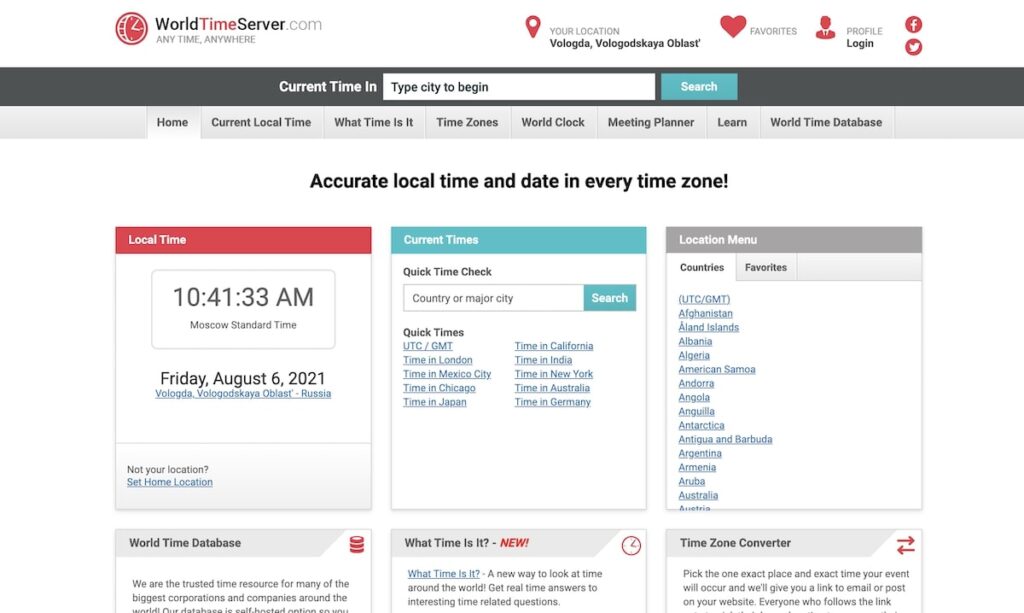This screenshot has height=613, width=1024.
Task: Select (UTC/GMT) in the countries list
Action: click(x=704, y=299)
